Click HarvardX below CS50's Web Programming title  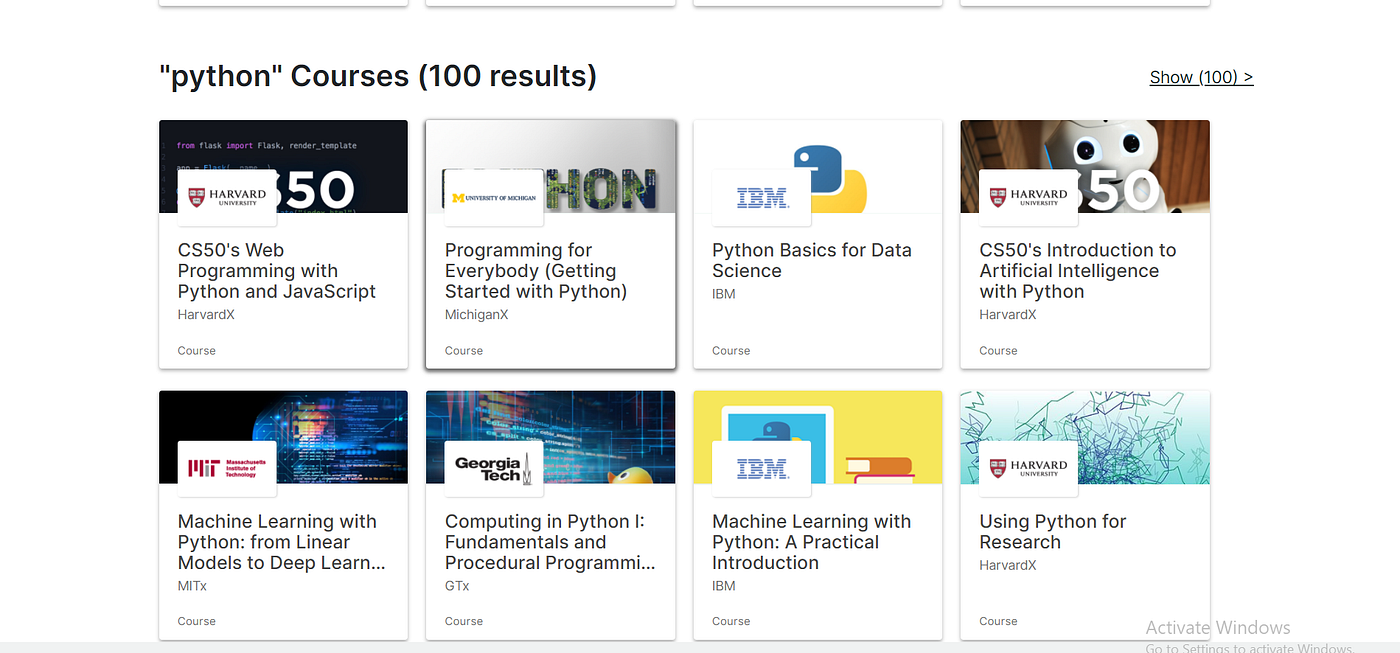pyautogui.click(x=206, y=314)
